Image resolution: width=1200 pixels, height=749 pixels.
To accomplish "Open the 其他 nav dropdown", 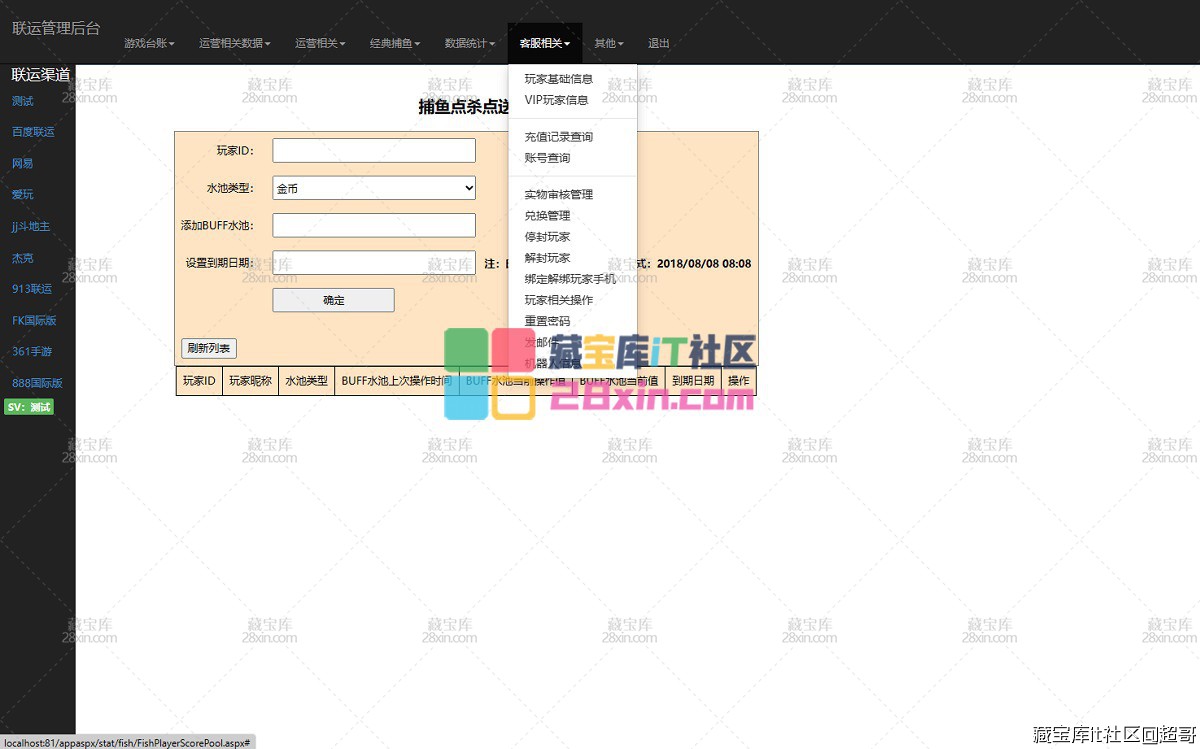I will pyautogui.click(x=609, y=44).
